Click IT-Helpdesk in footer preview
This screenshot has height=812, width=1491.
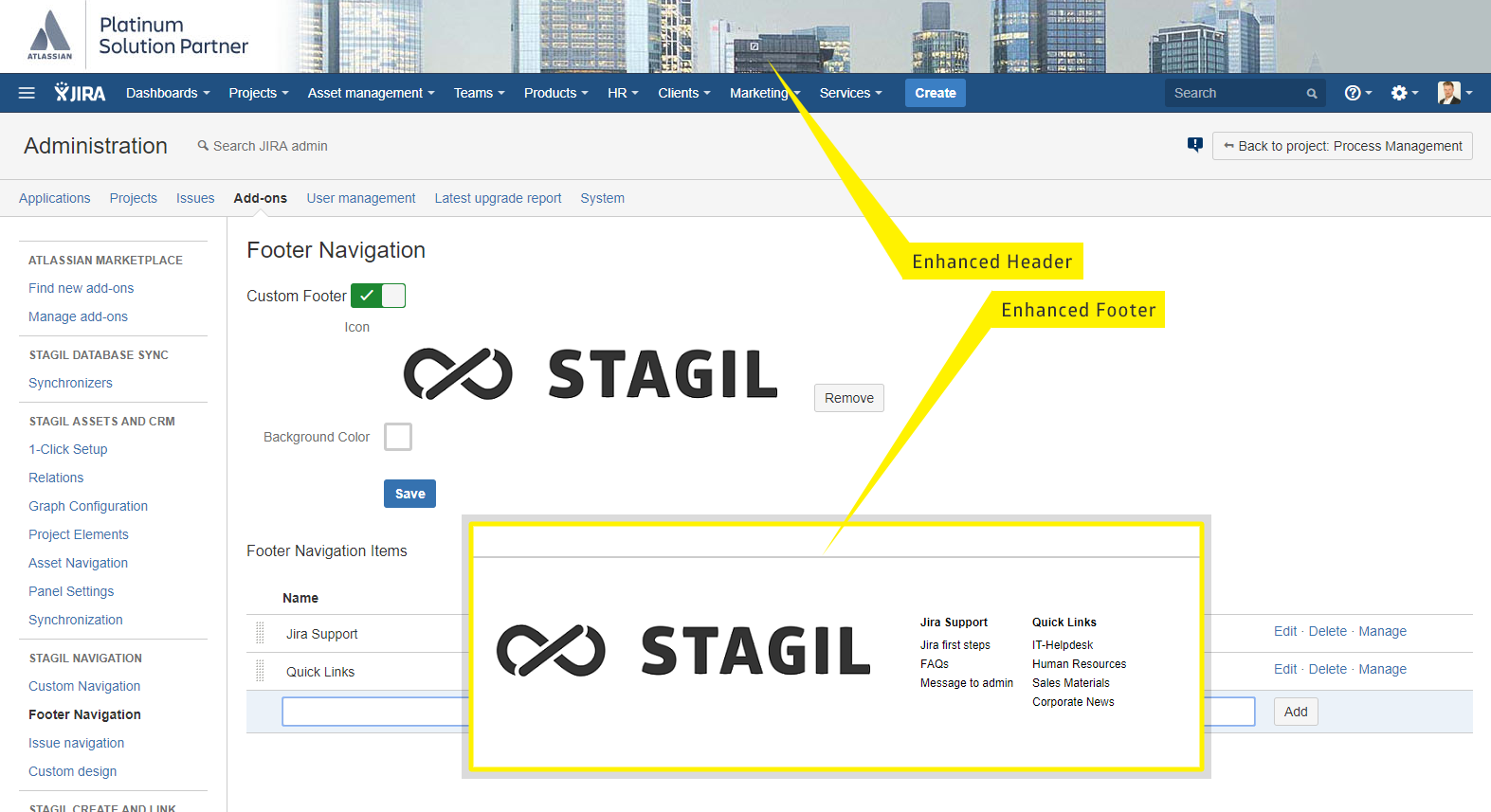tap(1063, 645)
